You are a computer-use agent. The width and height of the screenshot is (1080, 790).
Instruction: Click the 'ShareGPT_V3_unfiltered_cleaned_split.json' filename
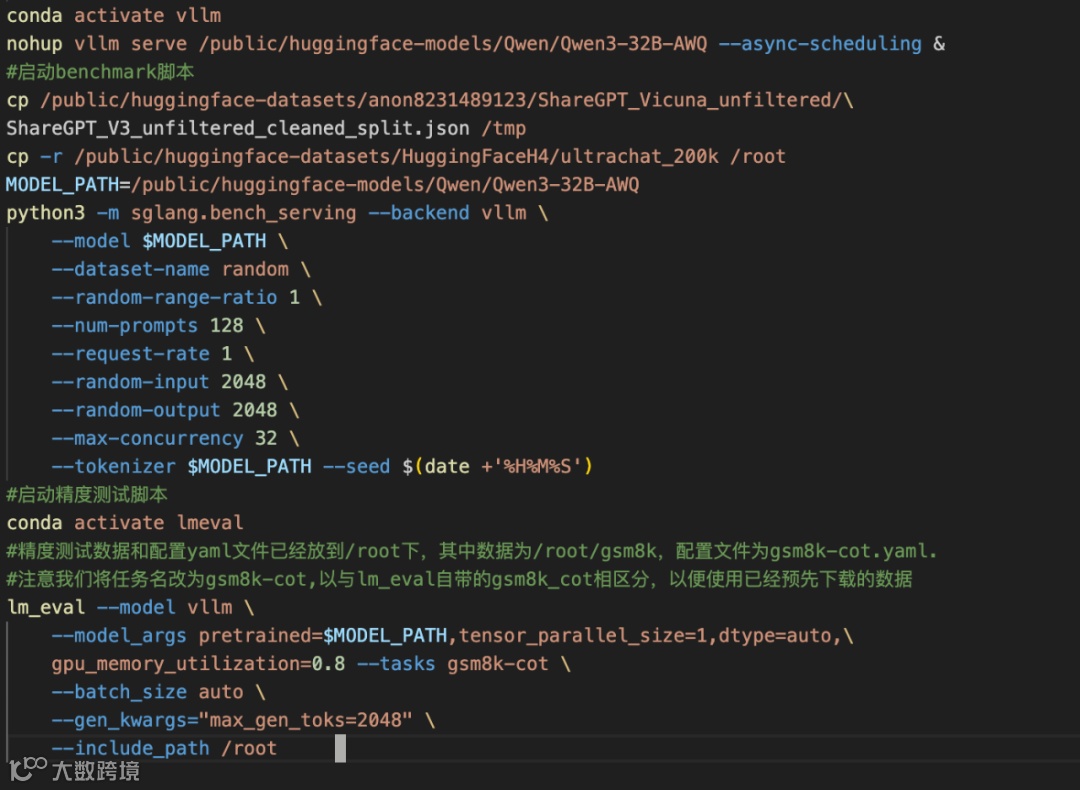tap(238, 128)
